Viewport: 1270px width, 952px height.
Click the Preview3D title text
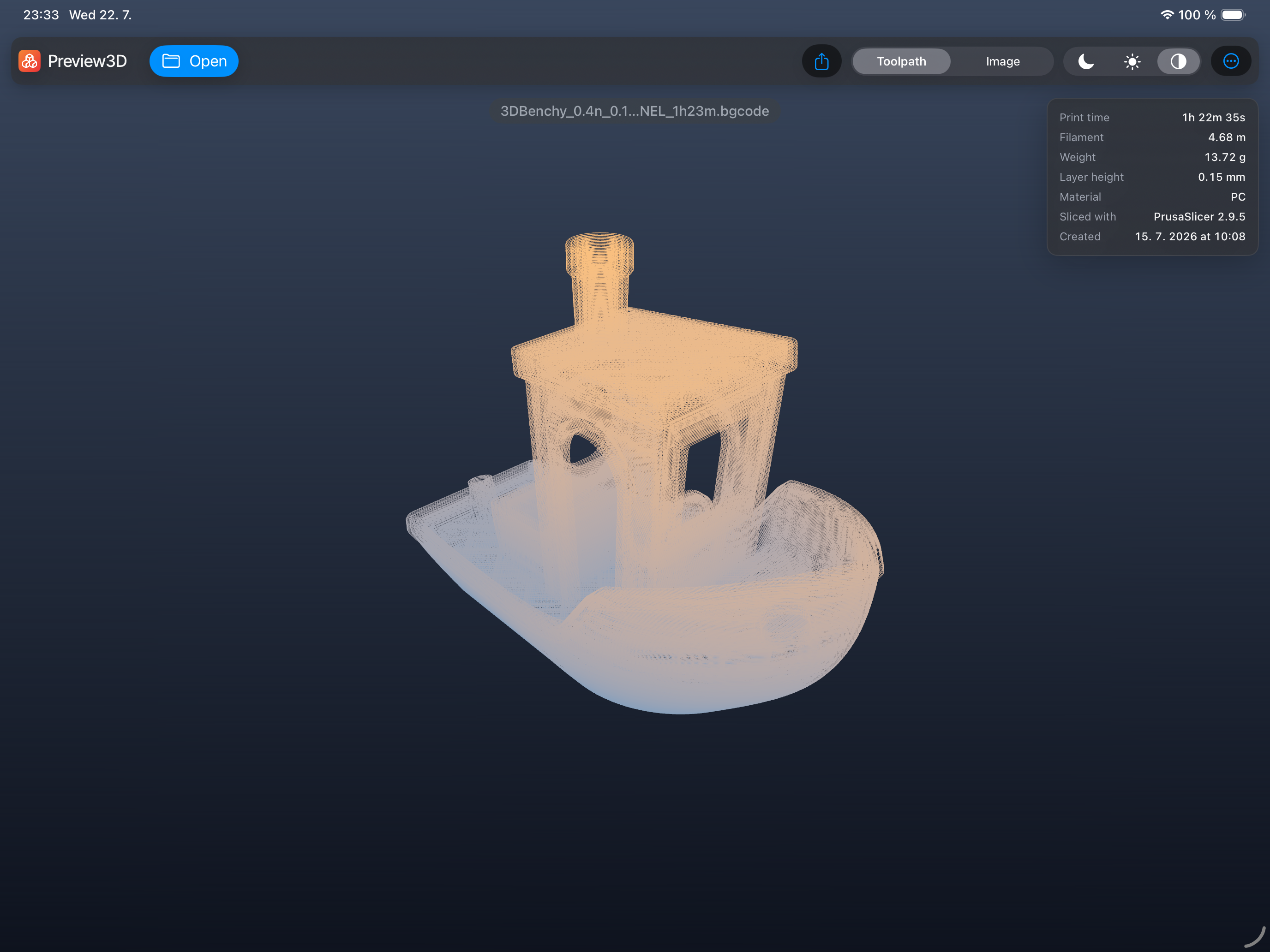point(87,61)
